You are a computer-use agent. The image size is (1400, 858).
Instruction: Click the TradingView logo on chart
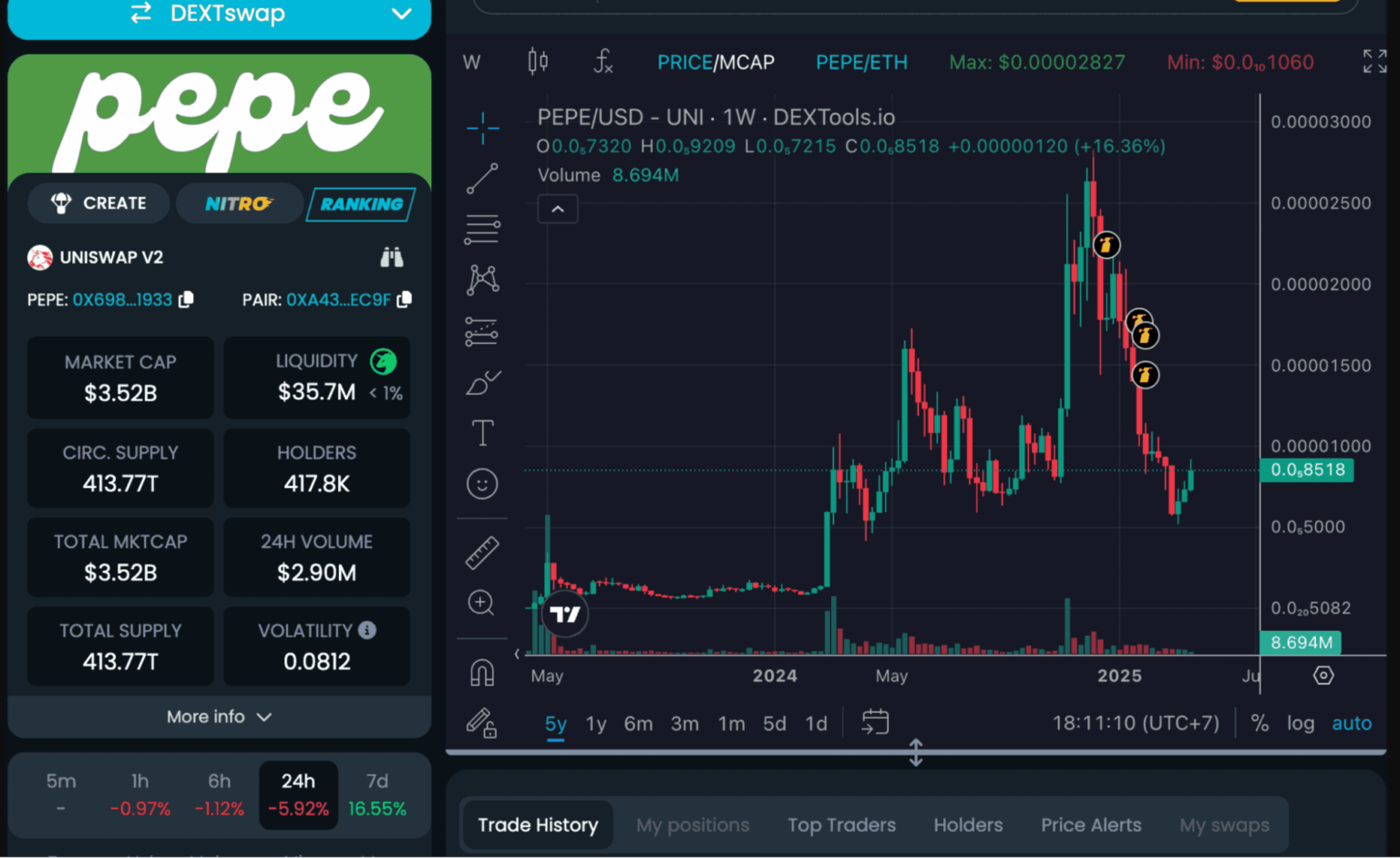pyautogui.click(x=565, y=615)
